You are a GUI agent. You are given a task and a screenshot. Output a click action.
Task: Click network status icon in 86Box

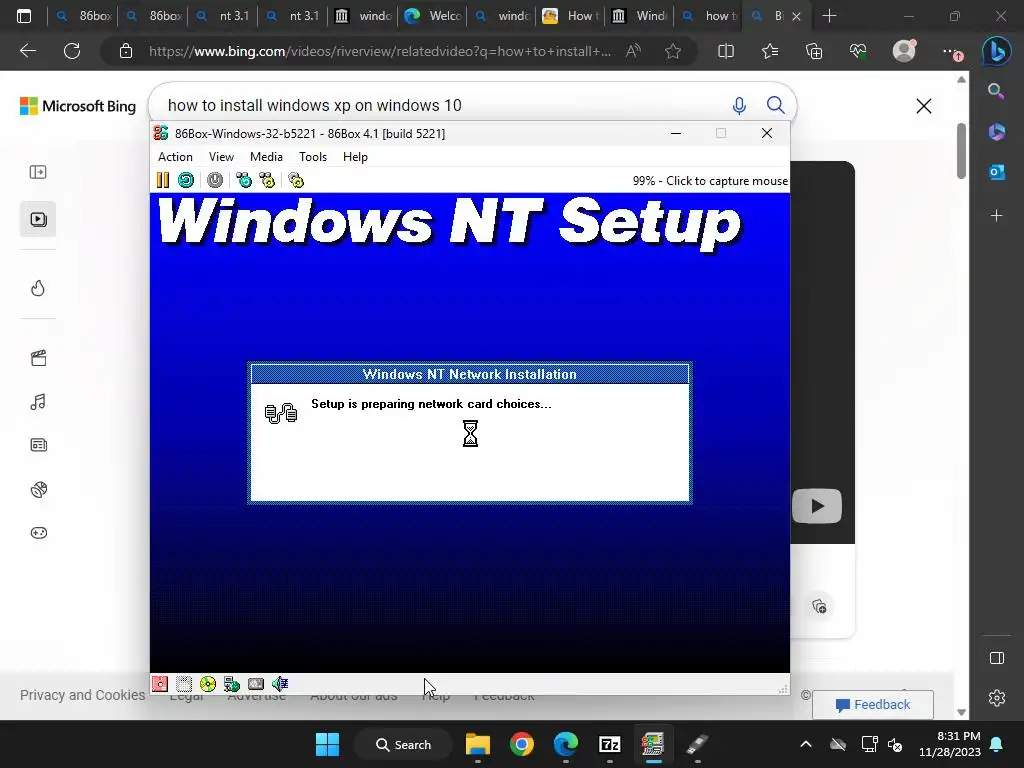(x=232, y=684)
